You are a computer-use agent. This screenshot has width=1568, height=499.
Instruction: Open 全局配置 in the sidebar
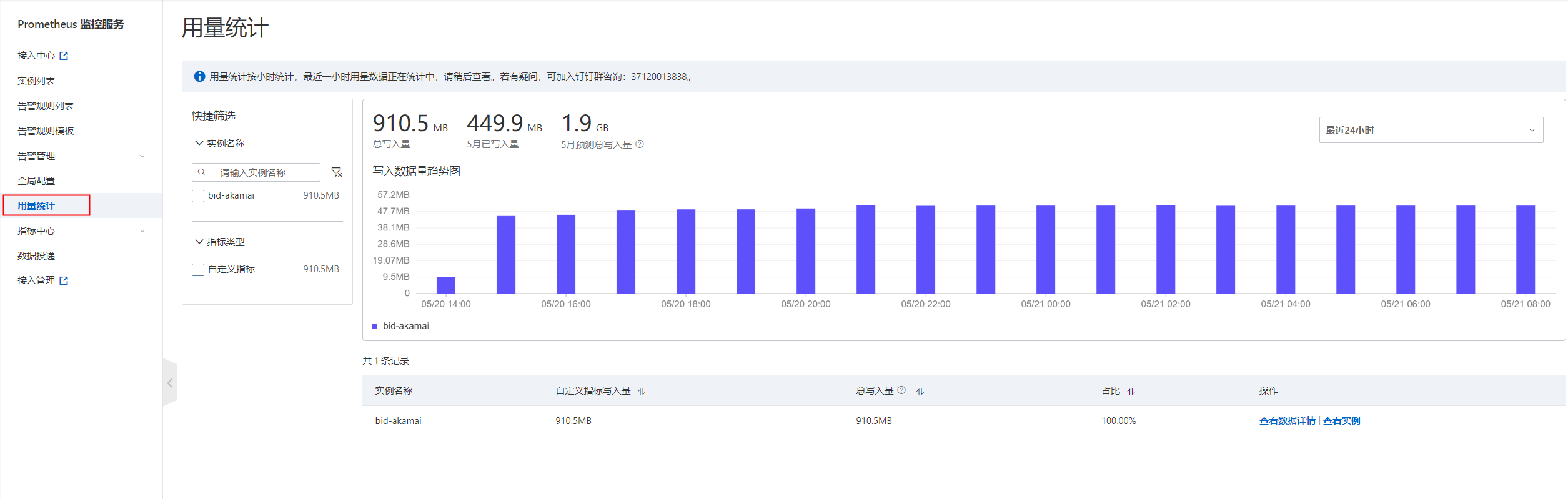36,180
